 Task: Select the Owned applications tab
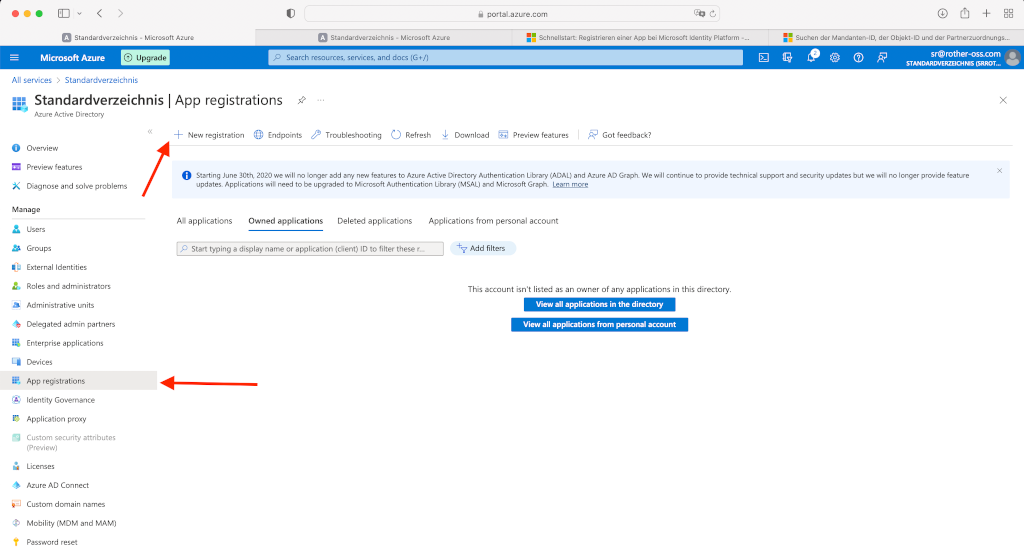click(x=285, y=221)
